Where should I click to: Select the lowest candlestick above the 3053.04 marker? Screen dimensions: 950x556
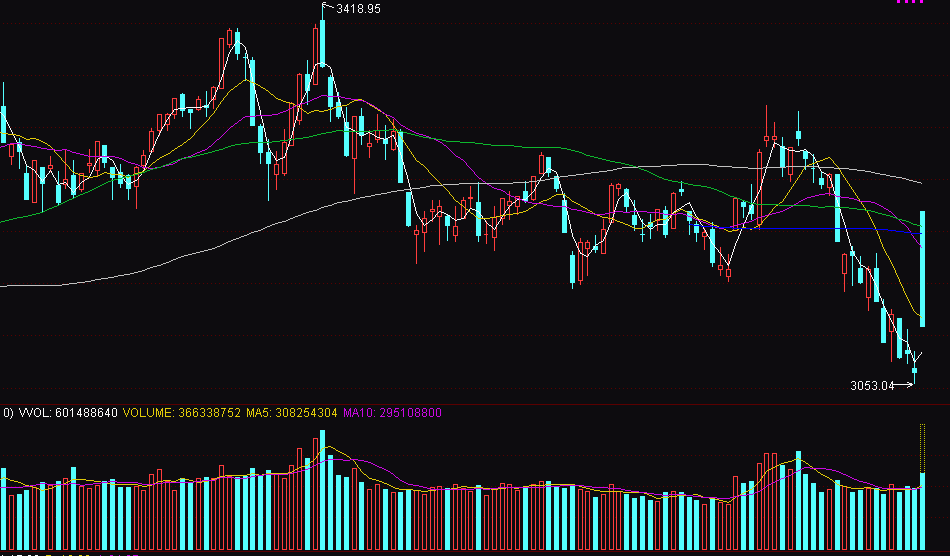point(914,371)
